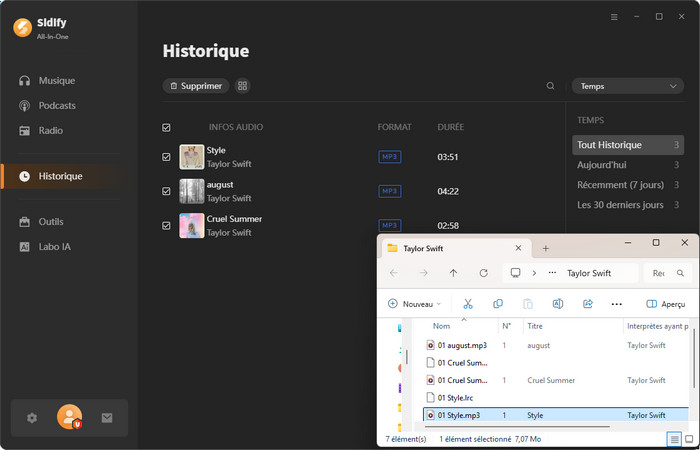This screenshot has height=450, width=700.
Task: Switch to grid view icon beside Supprimer
Action: pos(243,86)
